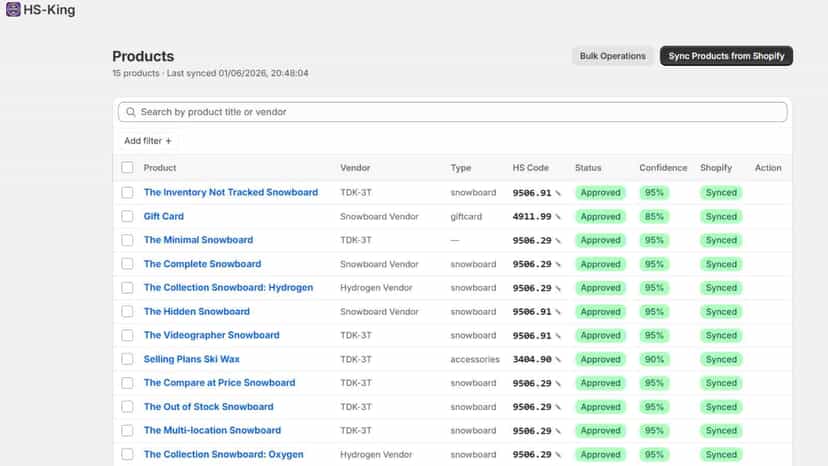The width and height of the screenshot is (828, 466).
Task: Select The Multi-location Snowboard checkbox
Action: (x=127, y=430)
